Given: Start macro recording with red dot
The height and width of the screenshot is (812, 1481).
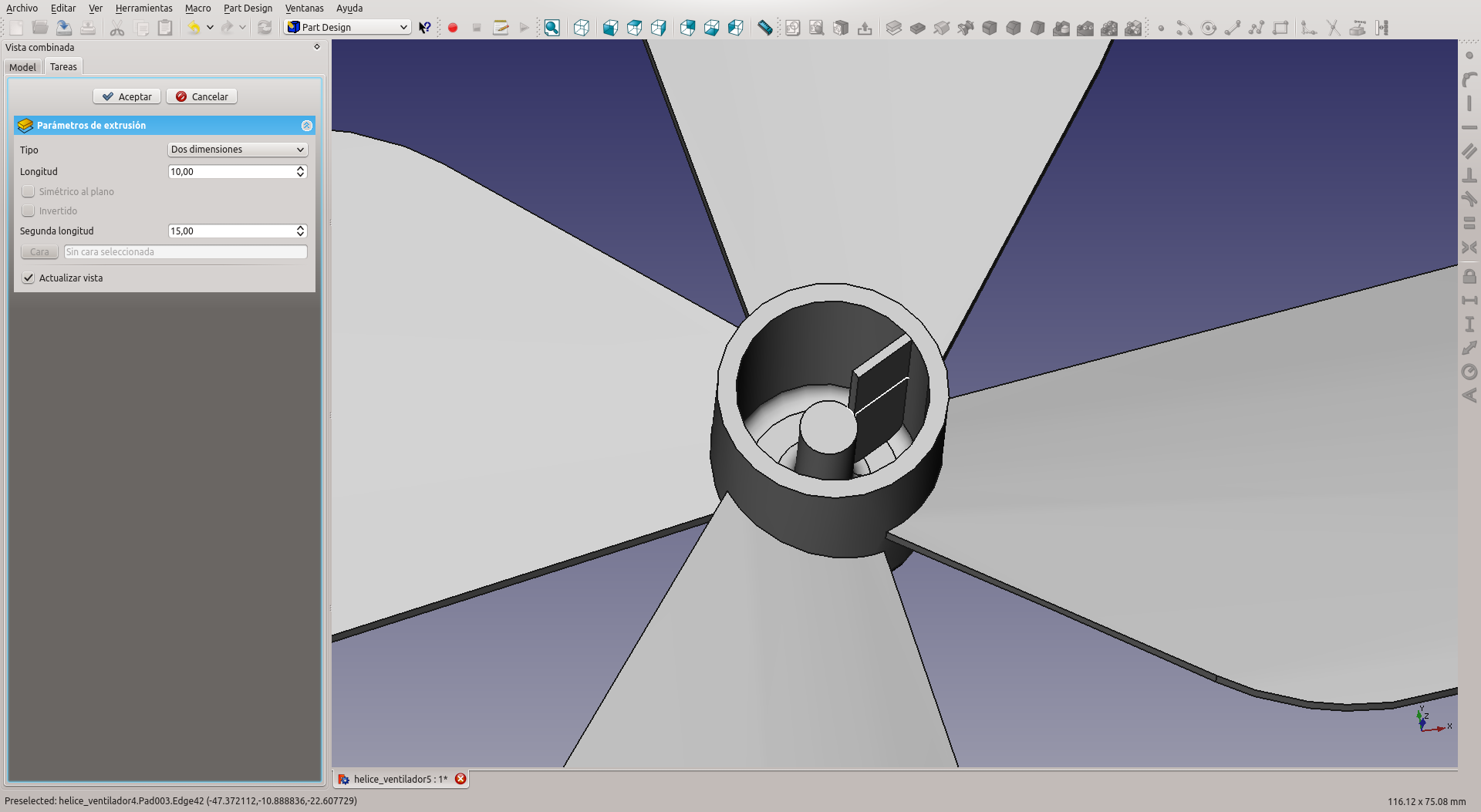Looking at the screenshot, I should point(453,28).
